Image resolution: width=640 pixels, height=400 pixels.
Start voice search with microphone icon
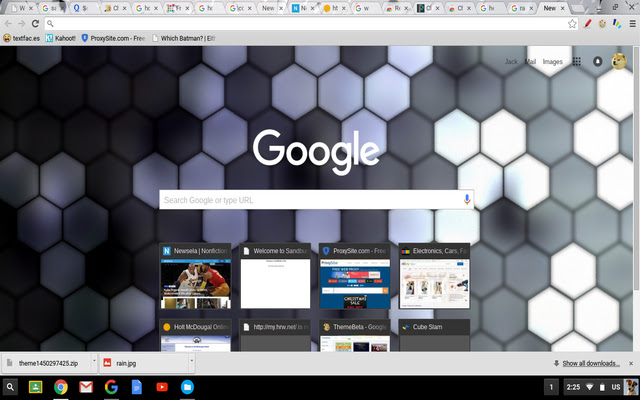(467, 200)
